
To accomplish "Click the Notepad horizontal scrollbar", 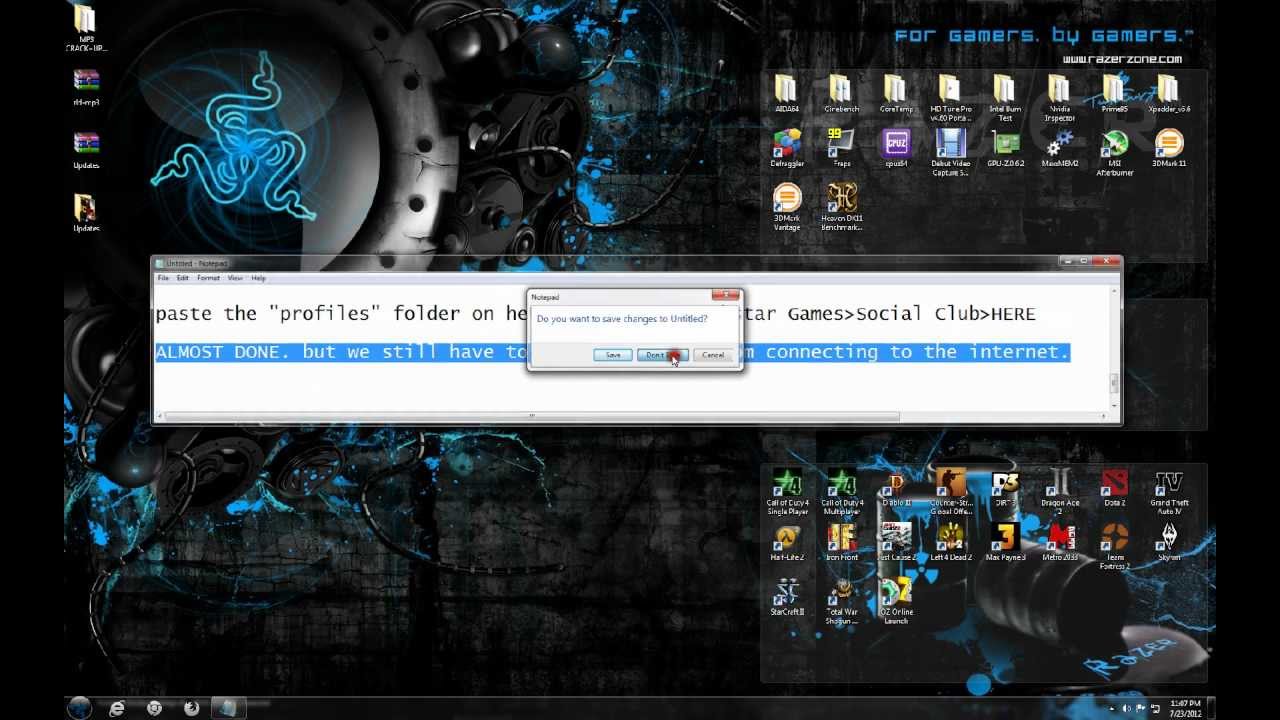I will click(x=532, y=416).
